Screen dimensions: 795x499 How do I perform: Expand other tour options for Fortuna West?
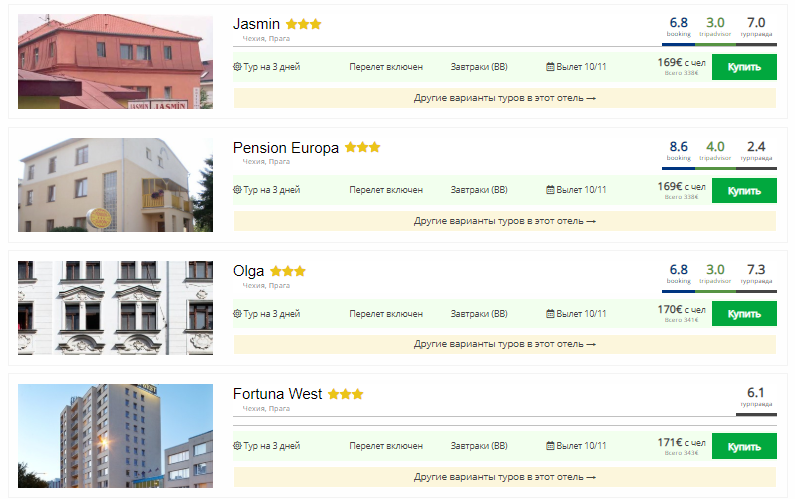(504, 477)
